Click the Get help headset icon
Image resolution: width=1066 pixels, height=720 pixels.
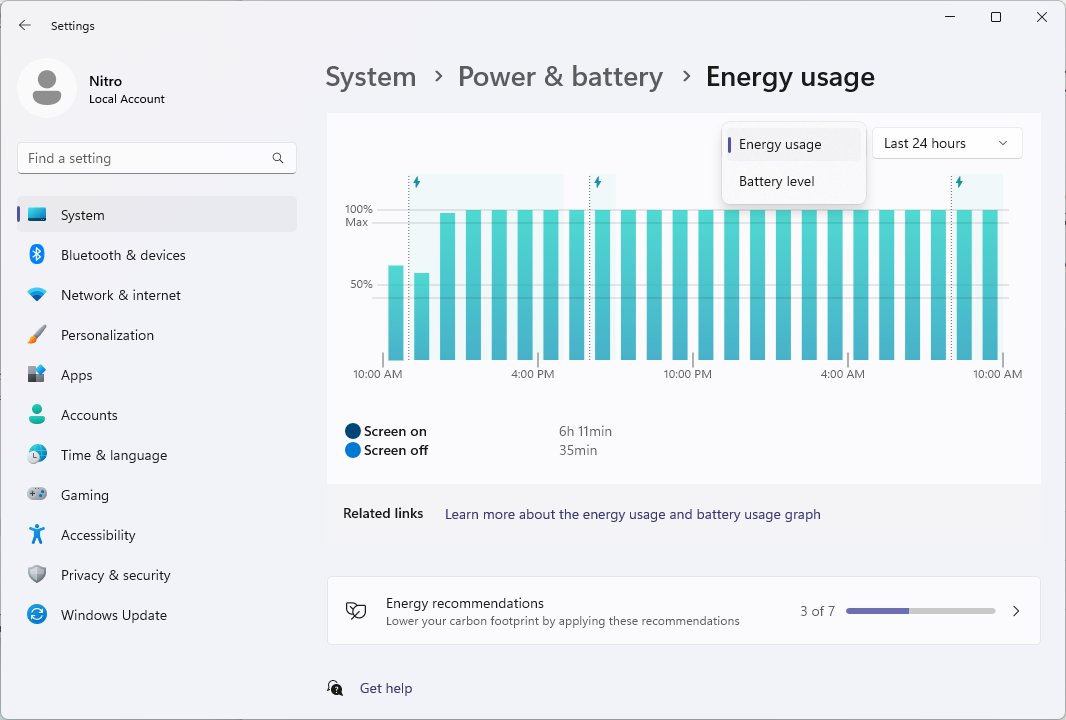335,688
